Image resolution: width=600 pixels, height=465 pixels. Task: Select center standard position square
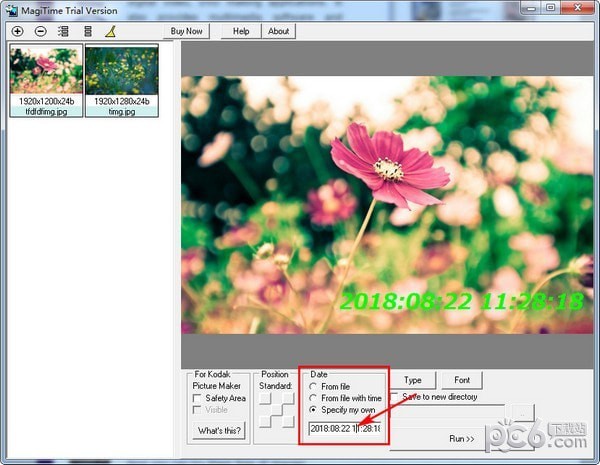[276, 410]
